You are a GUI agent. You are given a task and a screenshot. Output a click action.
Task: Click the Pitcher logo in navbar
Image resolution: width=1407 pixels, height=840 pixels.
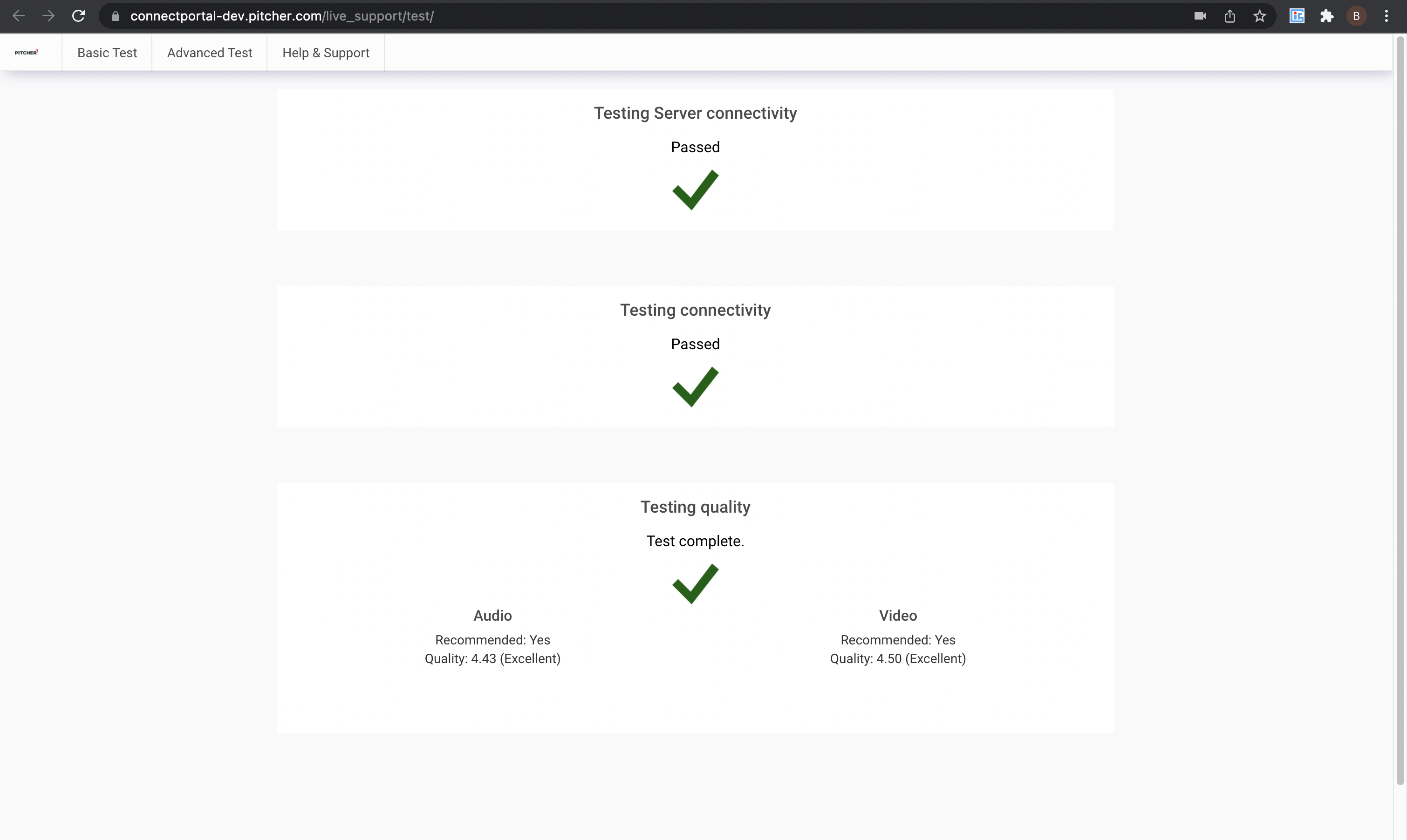[27, 53]
